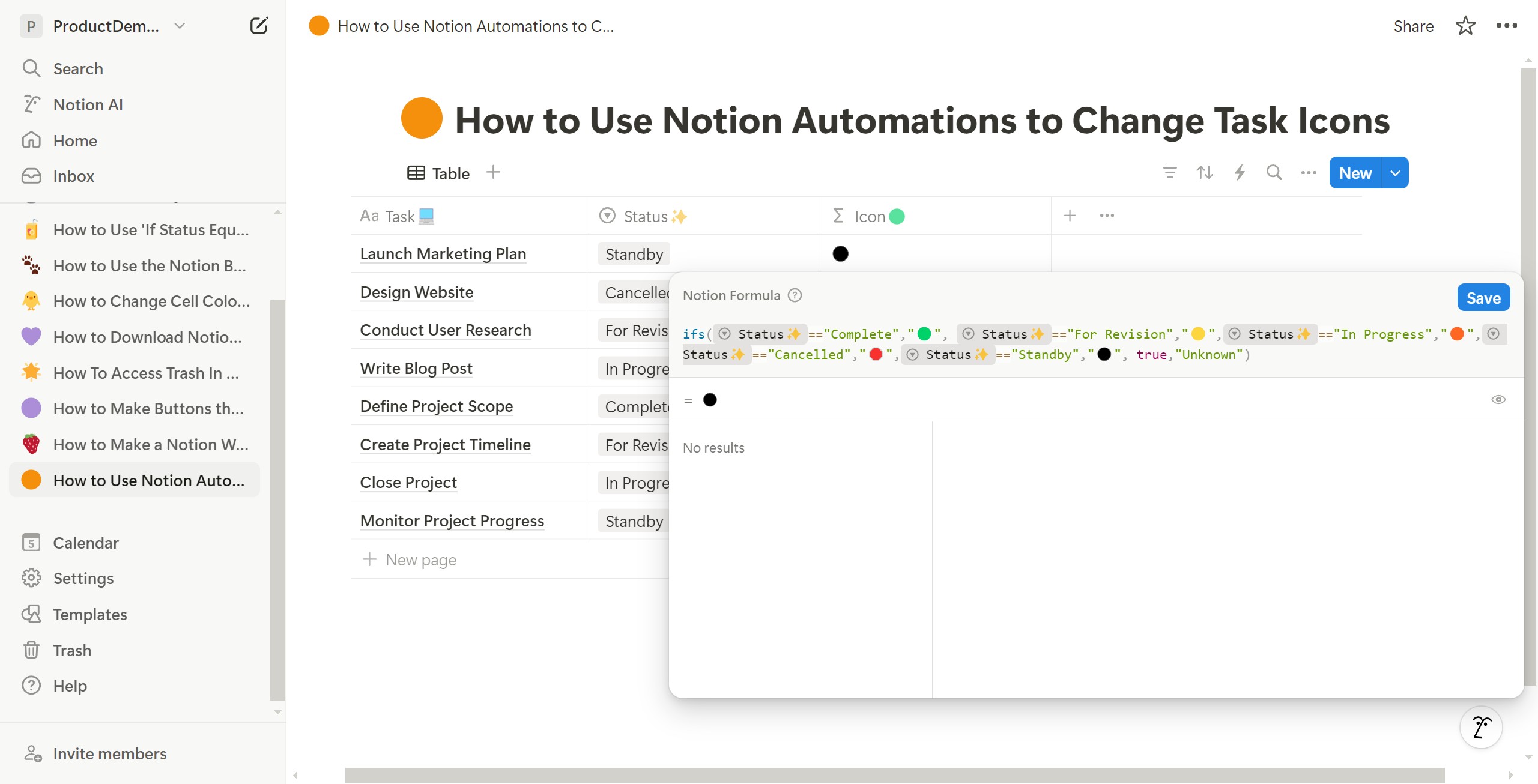Image resolution: width=1538 pixels, height=784 pixels.
Task: Toggle the formula preview eye icon
Action: coord(1498,399)
